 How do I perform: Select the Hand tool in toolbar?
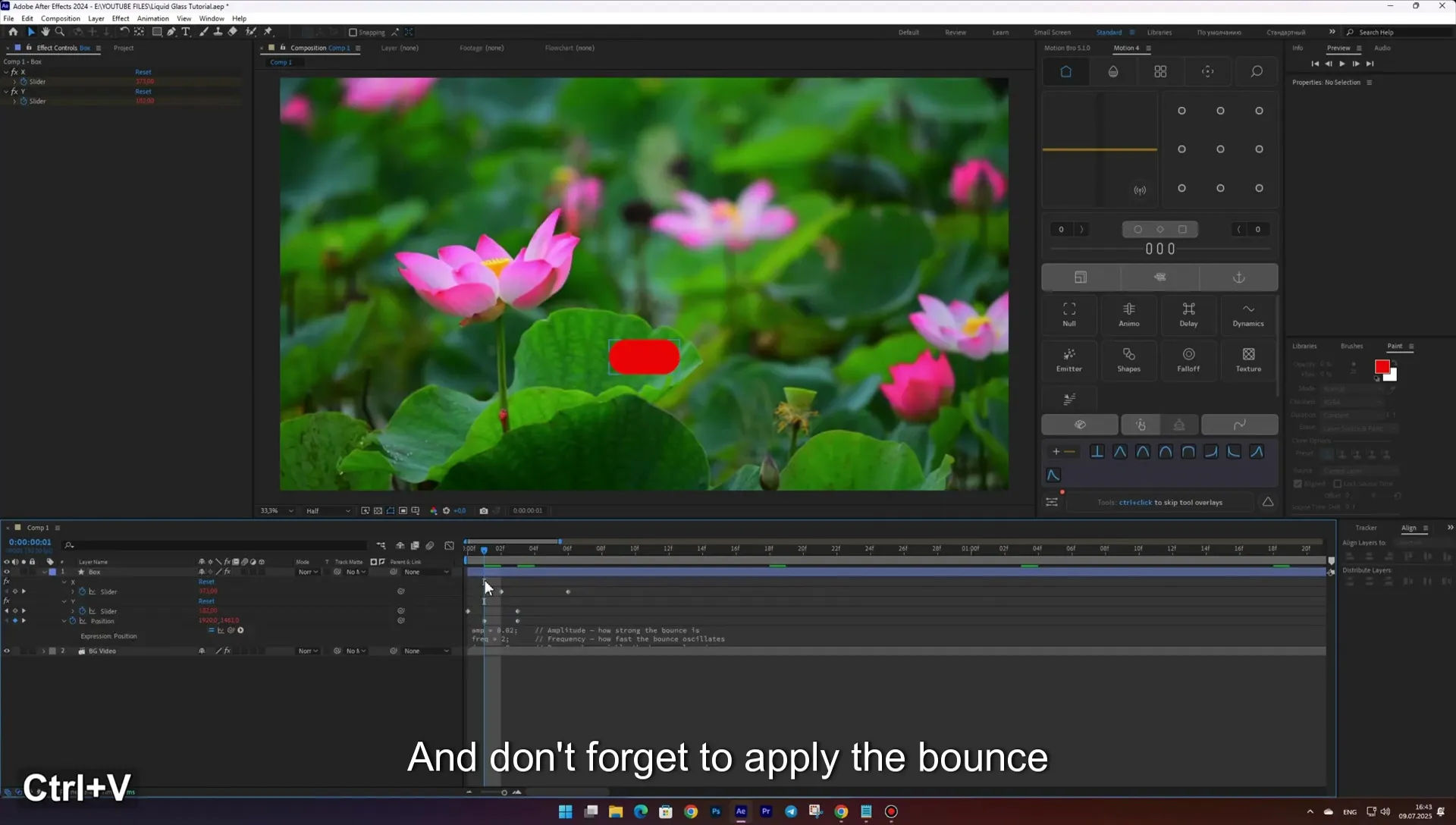coord(45,32)
